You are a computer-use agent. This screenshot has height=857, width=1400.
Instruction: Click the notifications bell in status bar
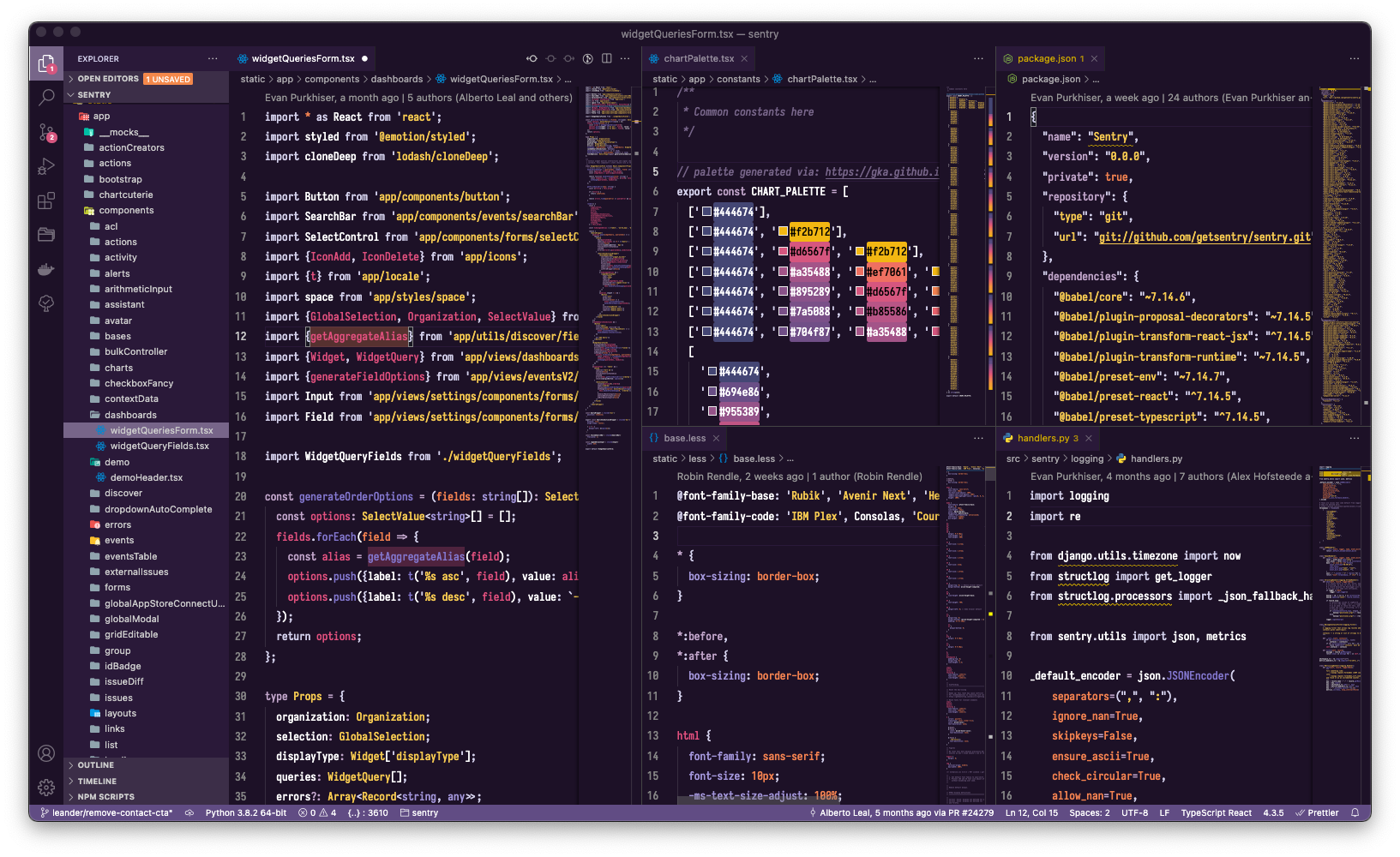(x=1355, y=812)
